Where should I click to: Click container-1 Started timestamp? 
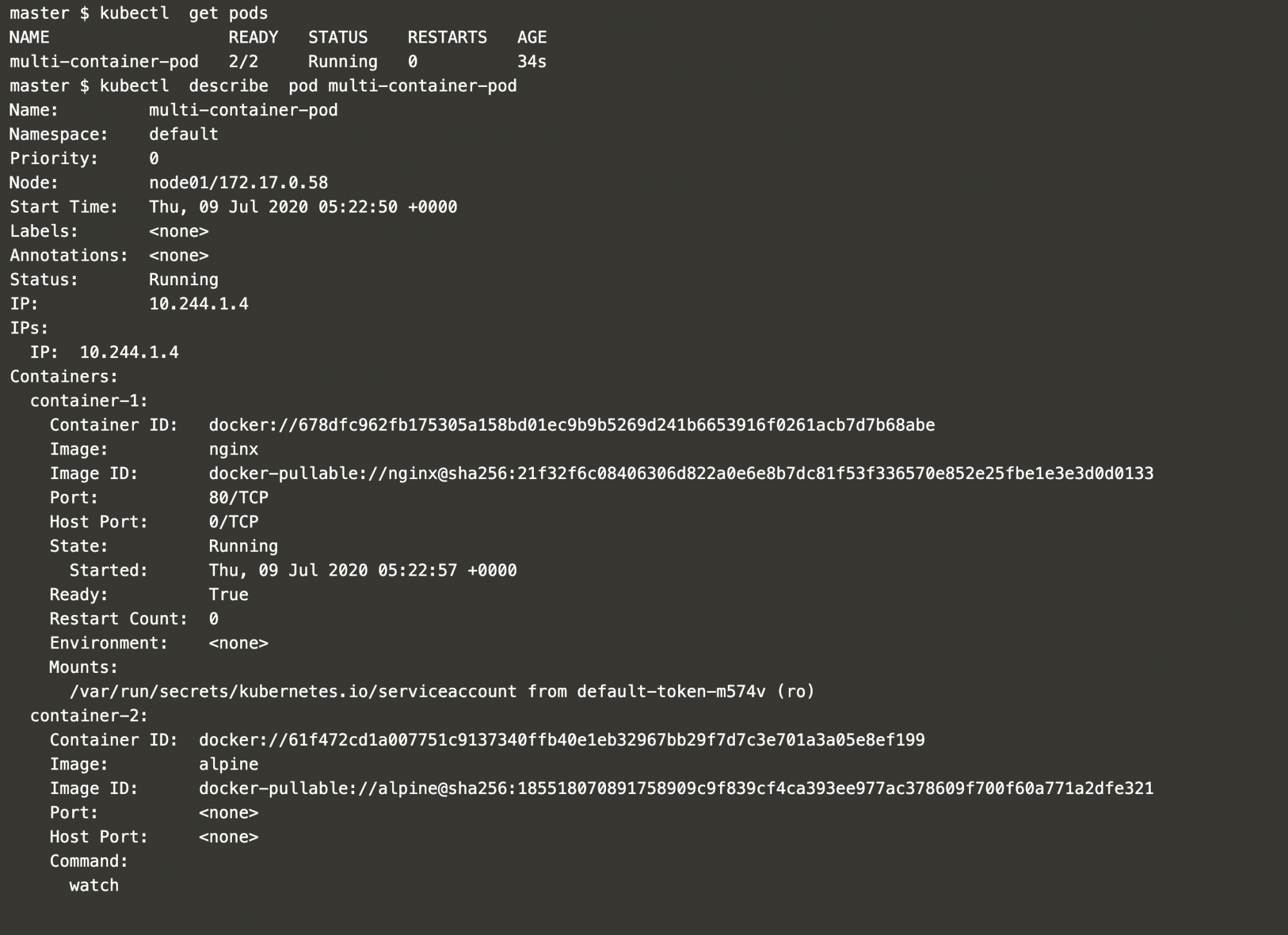coord(363,571)
